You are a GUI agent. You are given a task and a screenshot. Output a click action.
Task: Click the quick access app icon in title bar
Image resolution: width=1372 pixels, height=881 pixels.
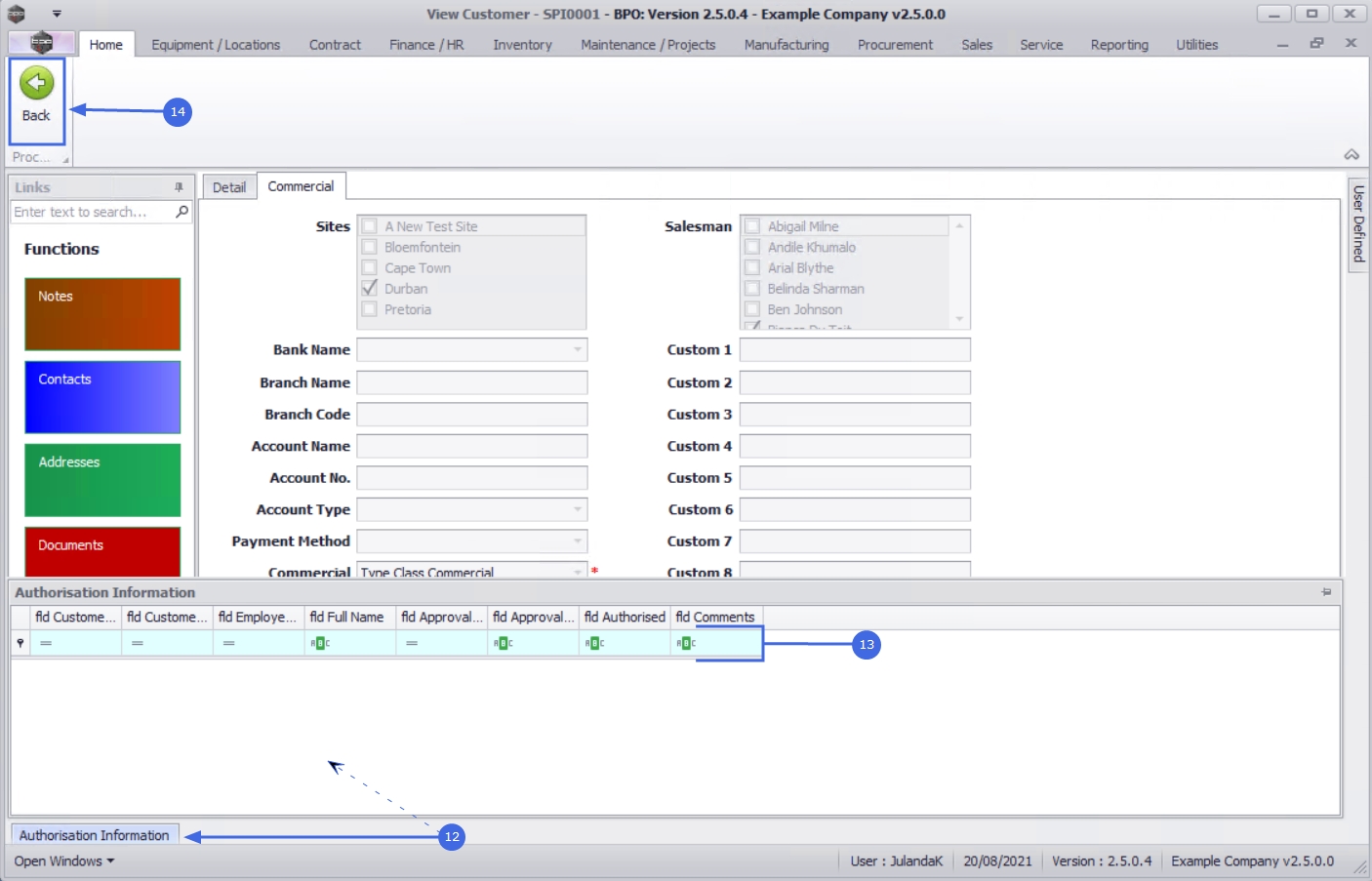[17, 14]
